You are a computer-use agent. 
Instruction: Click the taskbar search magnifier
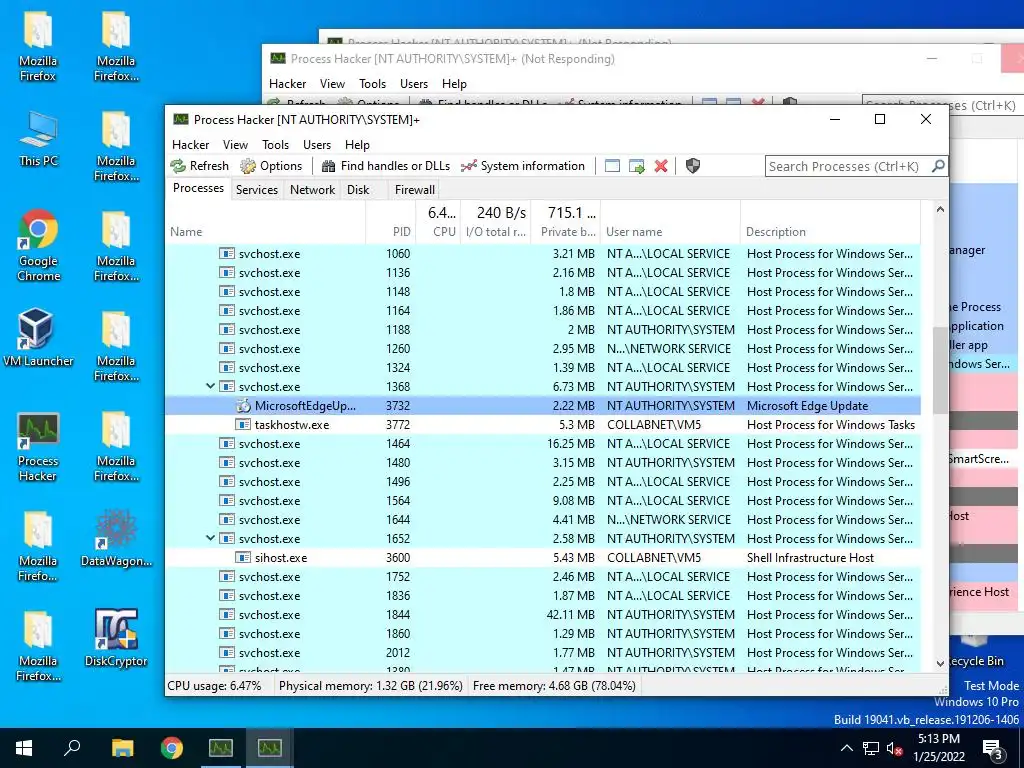(x=72, y=748)
